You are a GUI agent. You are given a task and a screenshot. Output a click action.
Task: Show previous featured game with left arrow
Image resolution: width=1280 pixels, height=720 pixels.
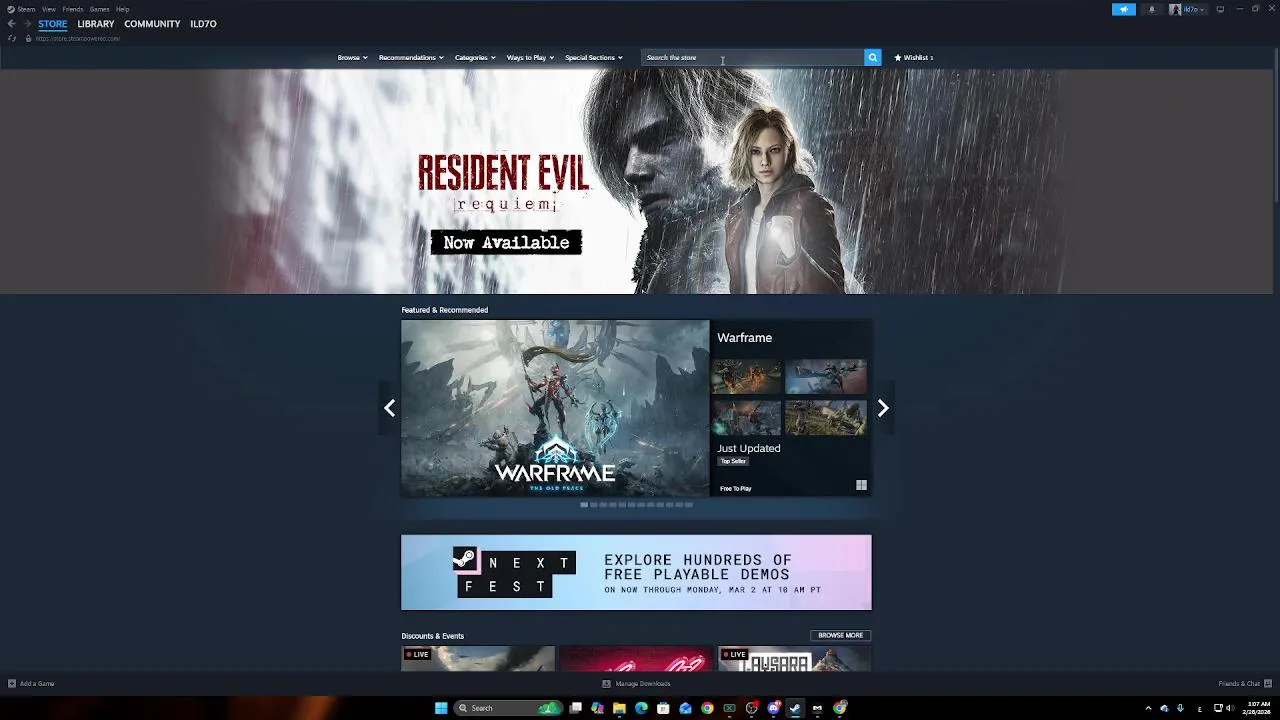click(389, 408)
